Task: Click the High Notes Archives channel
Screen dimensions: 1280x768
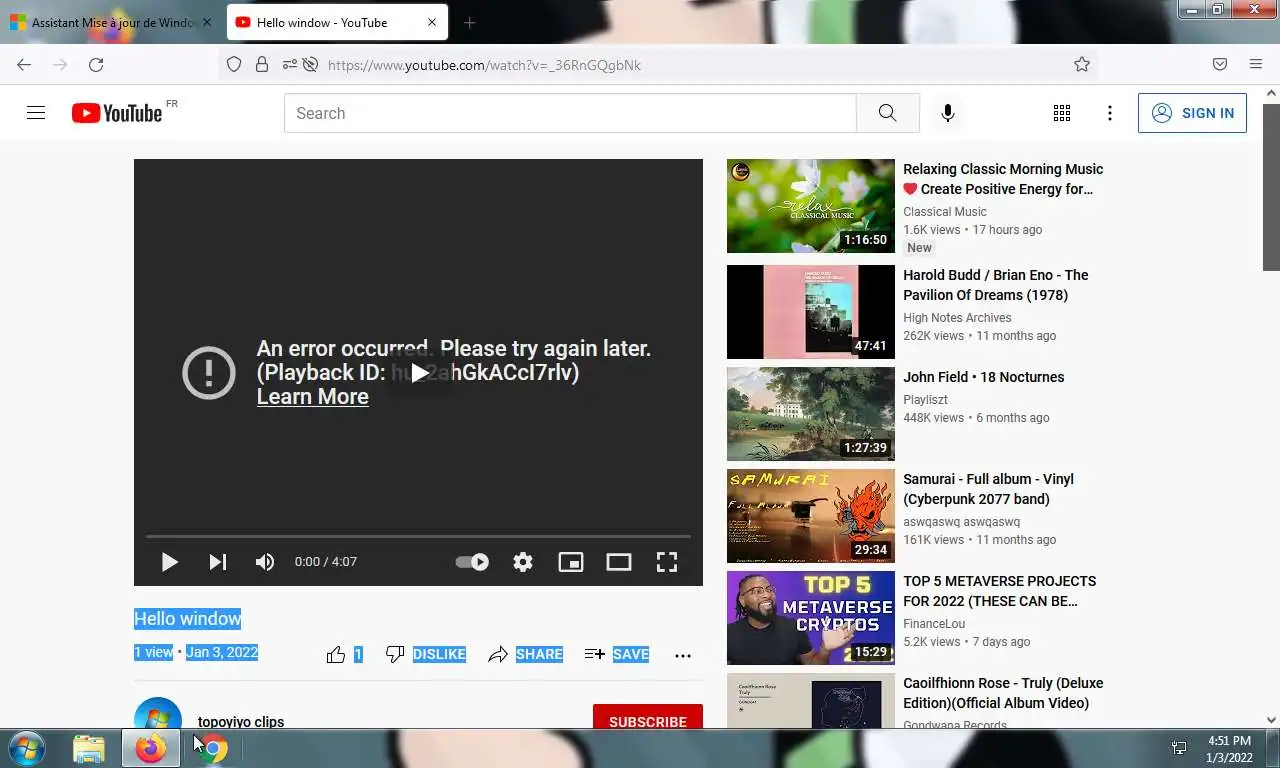Action: click(x=957, y=318)
